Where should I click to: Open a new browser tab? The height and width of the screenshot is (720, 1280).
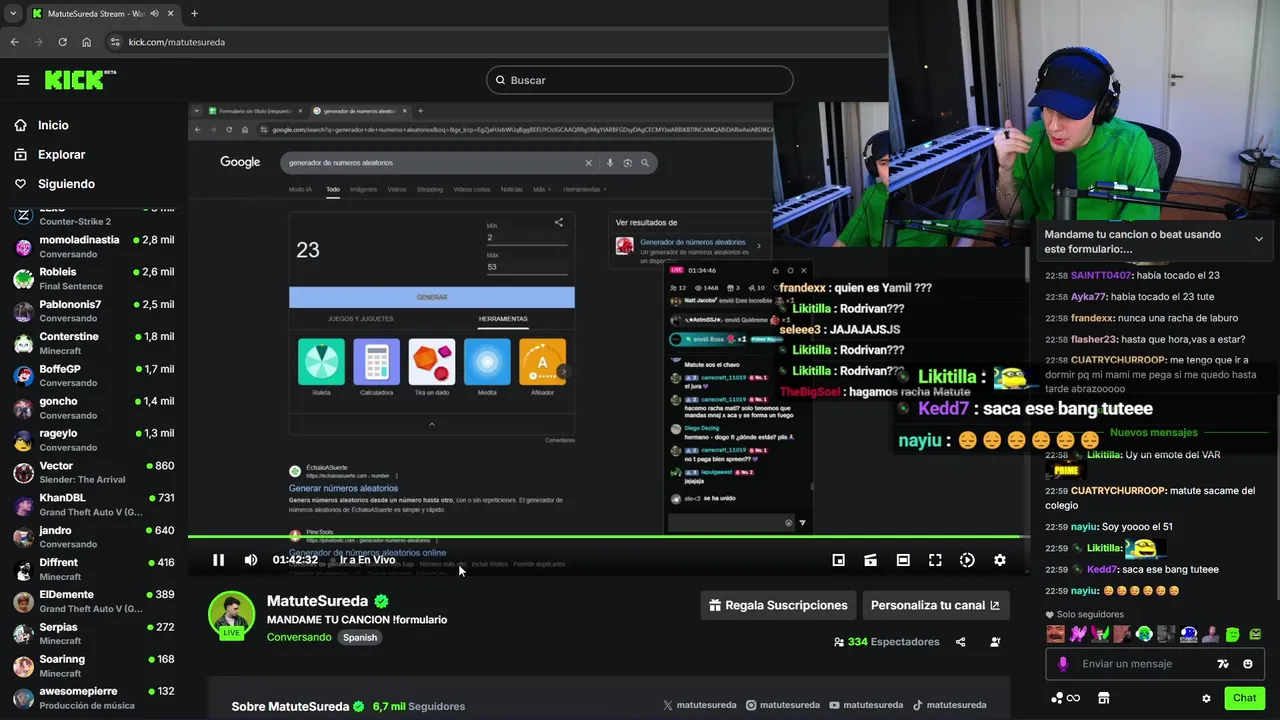tap(194, 13)
